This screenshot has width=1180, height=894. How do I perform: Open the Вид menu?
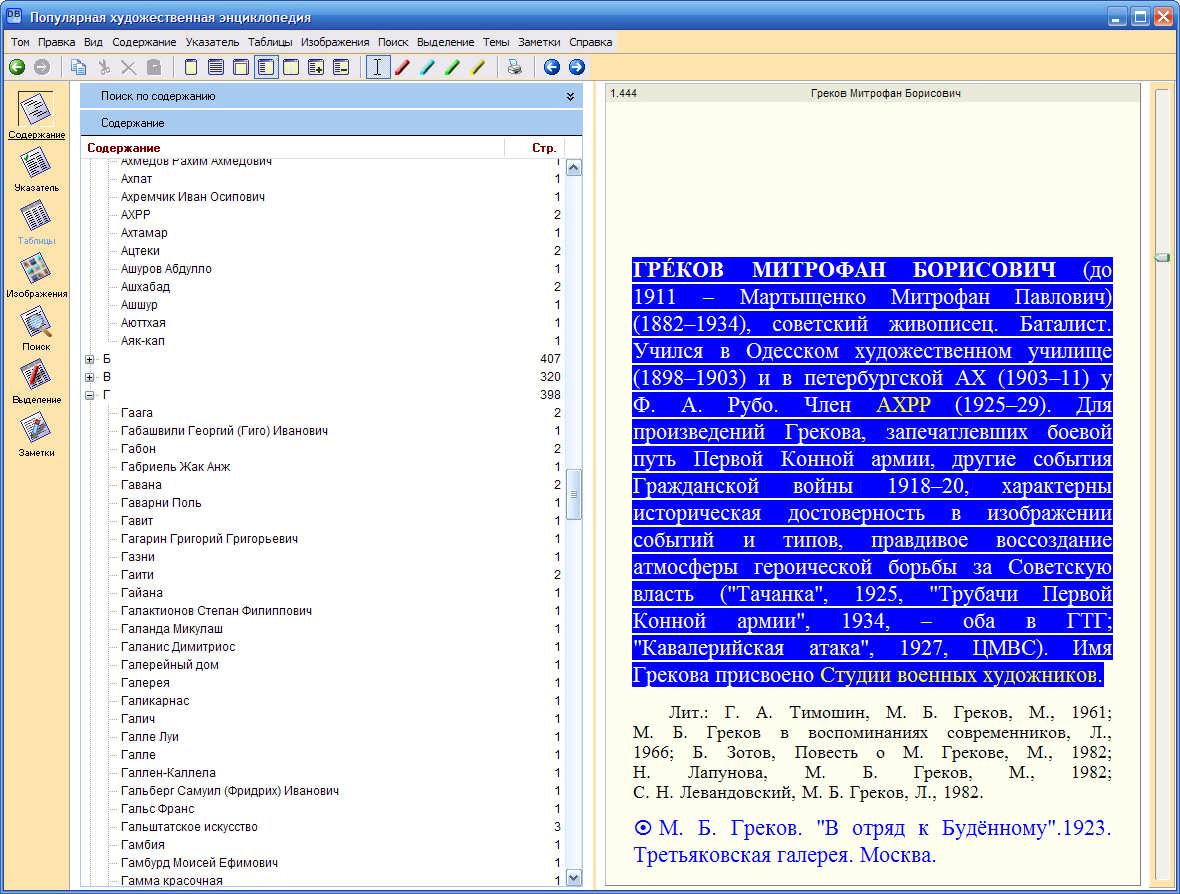point(93,42)
